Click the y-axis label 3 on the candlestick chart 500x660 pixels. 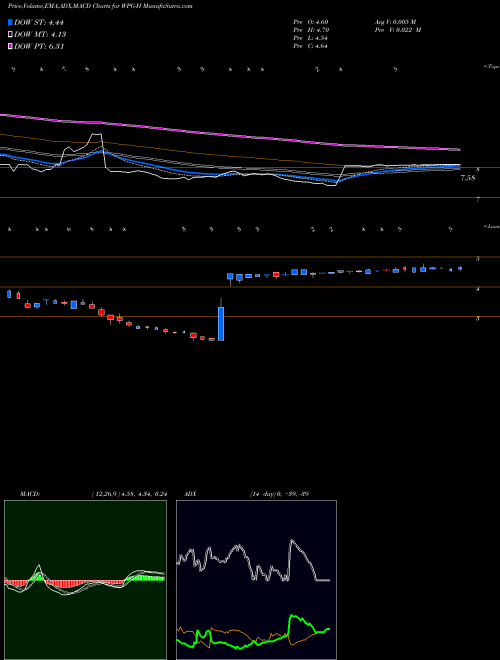tap(478, 319)
